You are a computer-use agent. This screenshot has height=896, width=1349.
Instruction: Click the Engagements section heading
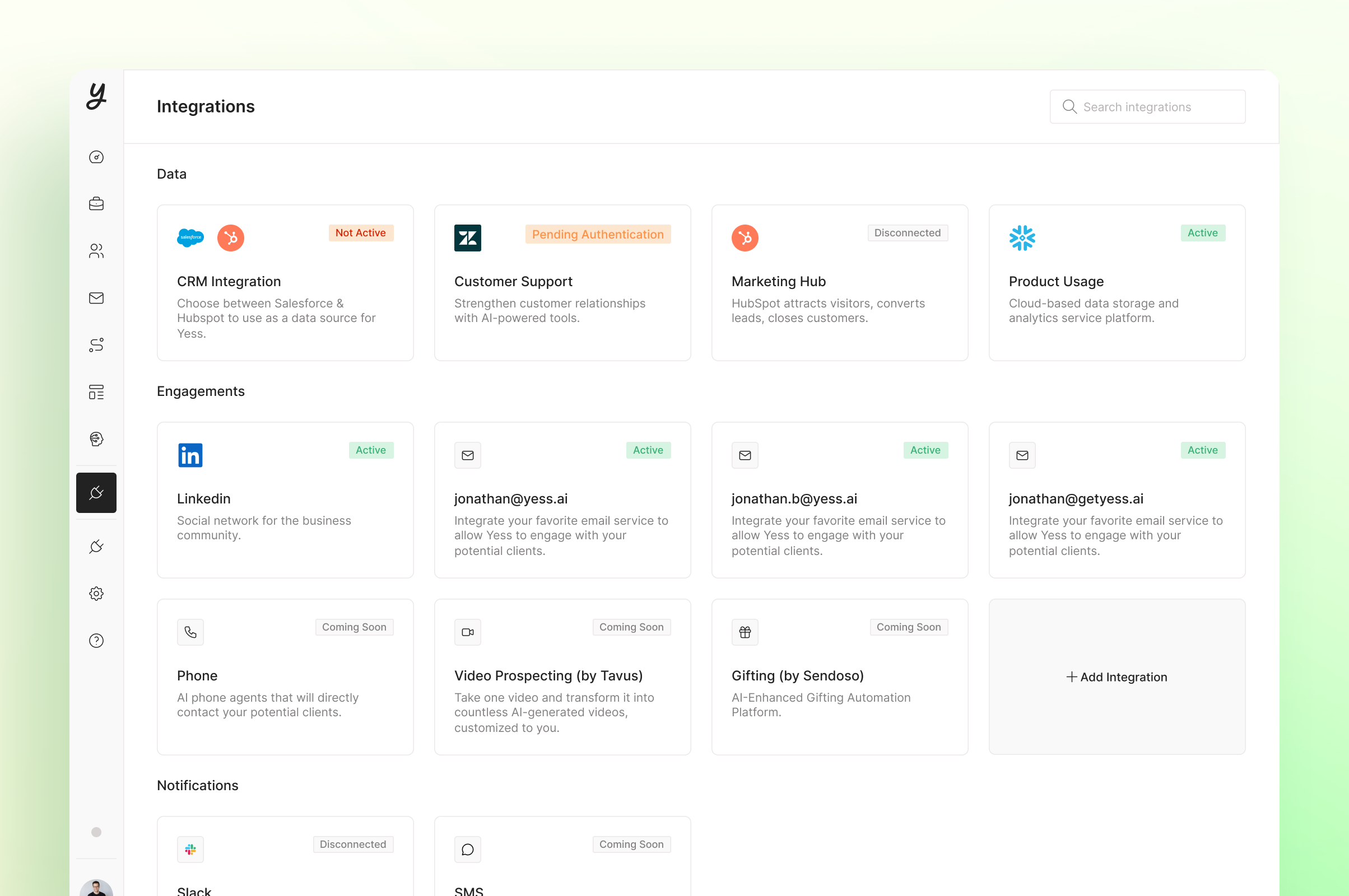click(x=201, y=391)
